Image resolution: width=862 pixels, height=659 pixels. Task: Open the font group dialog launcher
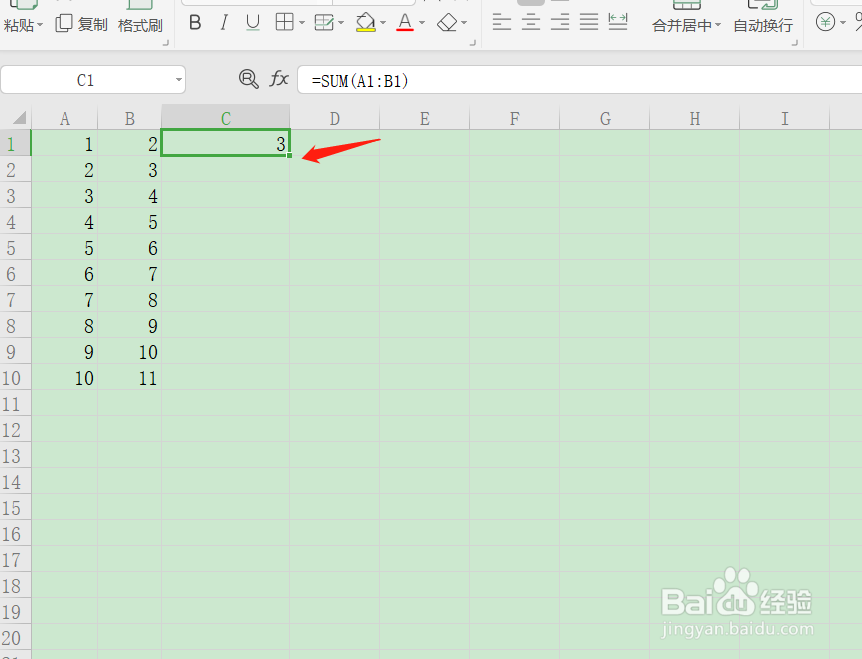[472, 42]
